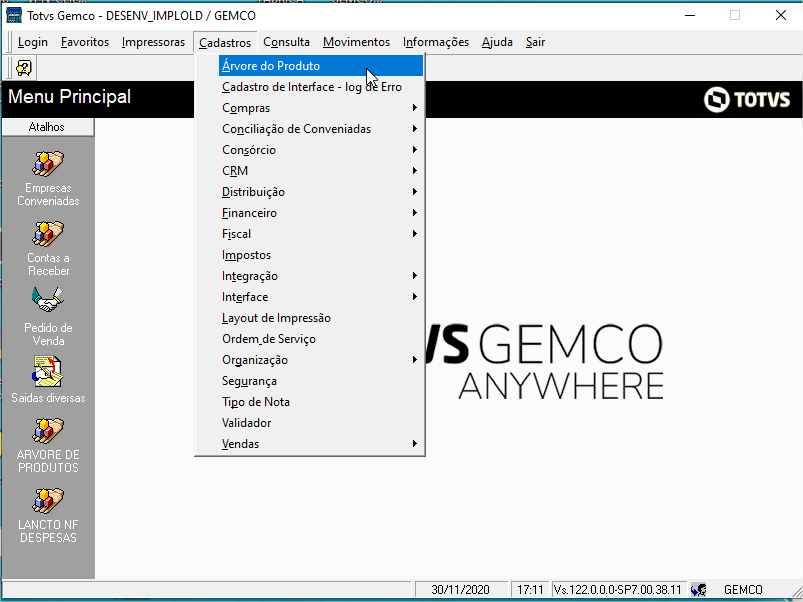Open Saidas diversas shortcut icon
This screenshot has width=803, height=602.
48,372
